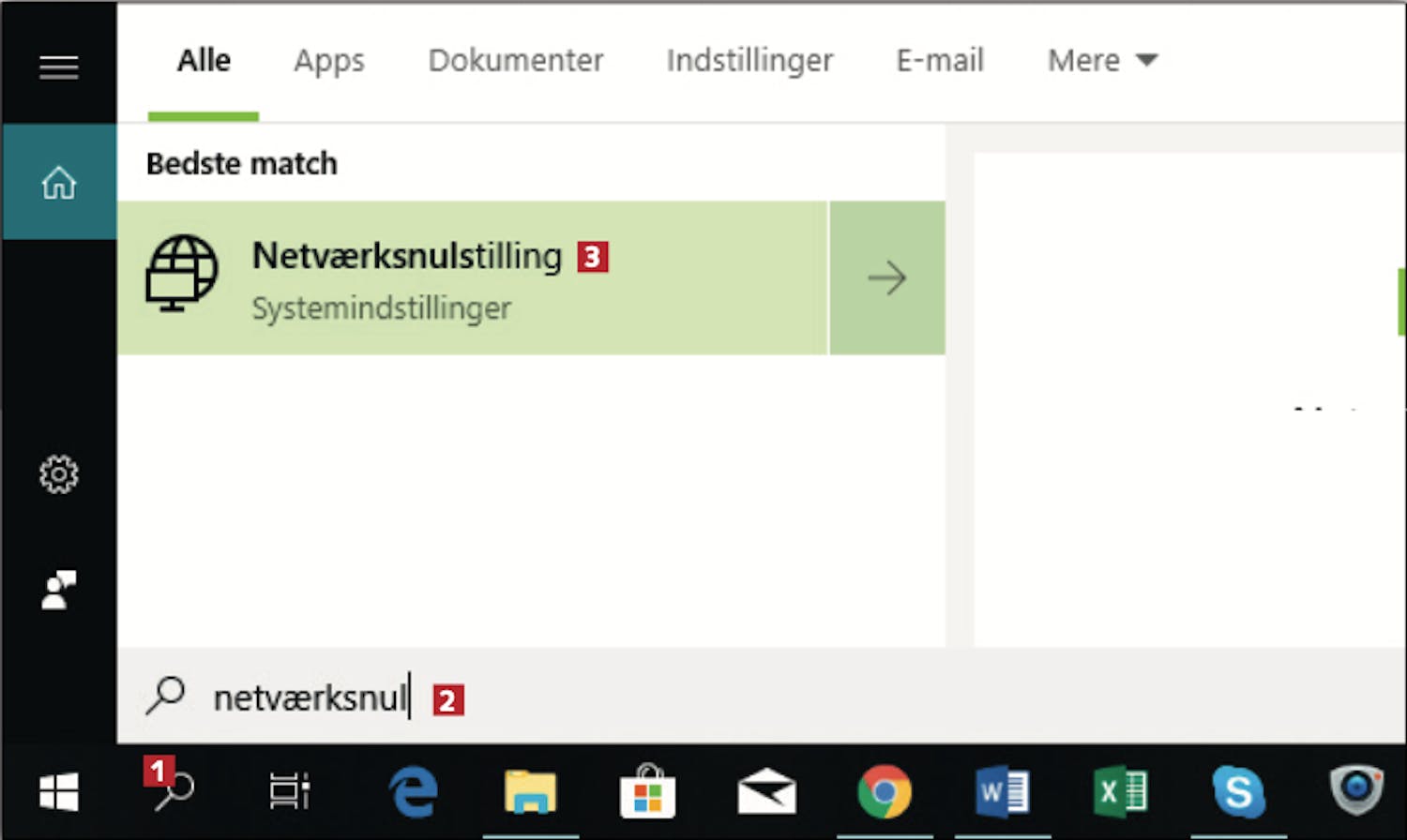Click the Bedste match heading

pyautogui.click(x=242, y=163)
